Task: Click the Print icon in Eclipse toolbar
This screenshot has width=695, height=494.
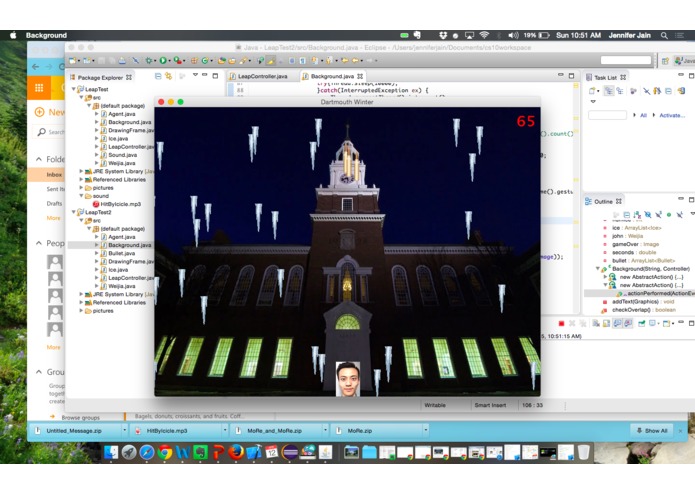Action: click(122, 60)
